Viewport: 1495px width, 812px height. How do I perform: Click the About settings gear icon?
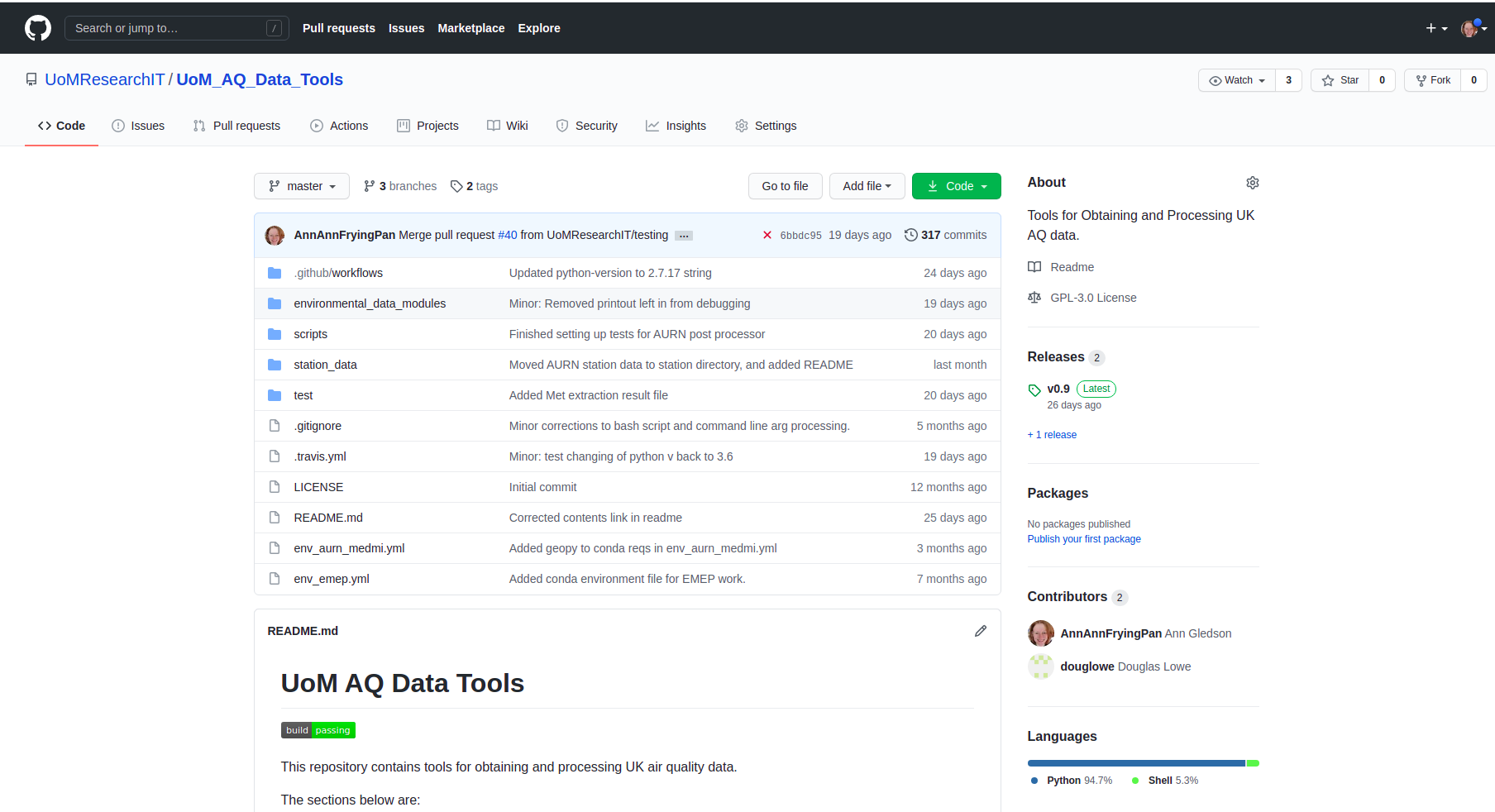tap(1253, 183)
